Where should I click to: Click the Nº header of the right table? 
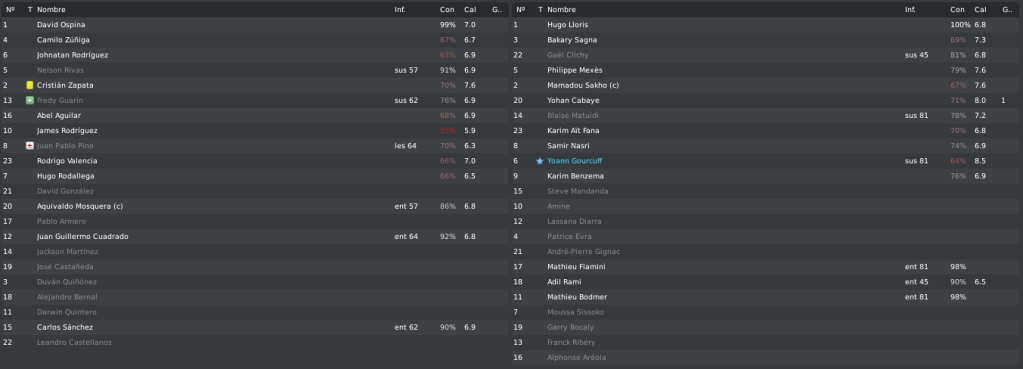pos(521,10)
